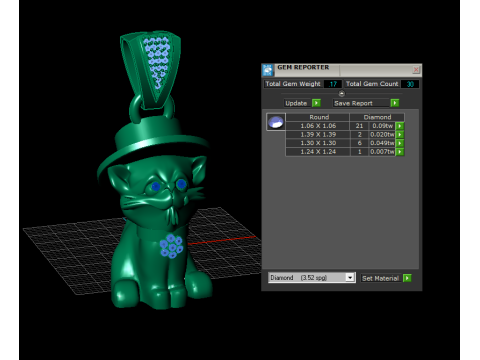Image resolution: width=480 pixels, height=360 pixels.
Task: Select the round gem thumbnail icon
Action: point(276,122)
